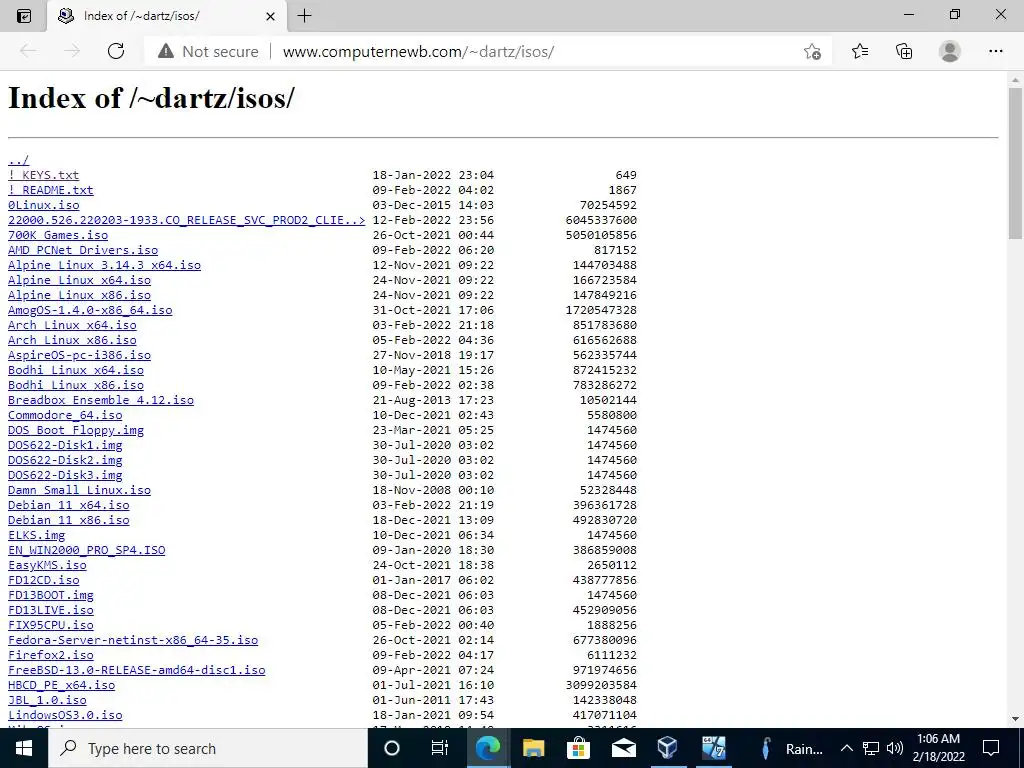Open Breadbox_Ensemble_4.12.iso link
This screenshot has width=1024, height=768.
click(x=101, y=400)
